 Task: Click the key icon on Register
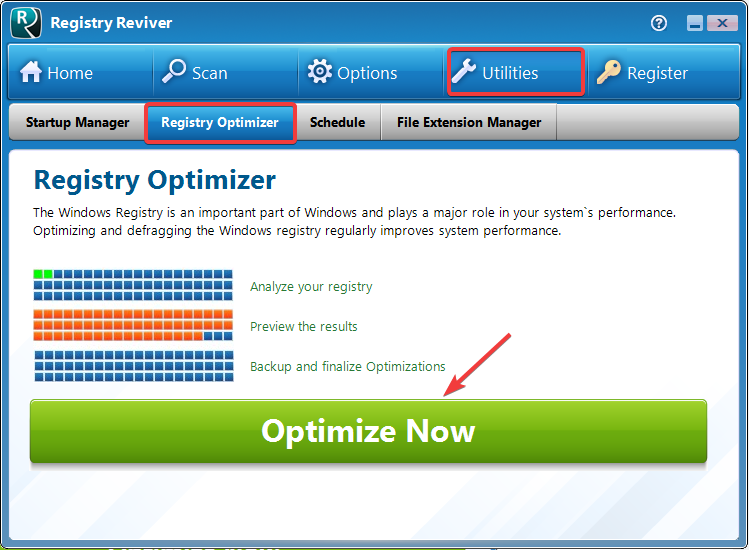click(609, 72)
